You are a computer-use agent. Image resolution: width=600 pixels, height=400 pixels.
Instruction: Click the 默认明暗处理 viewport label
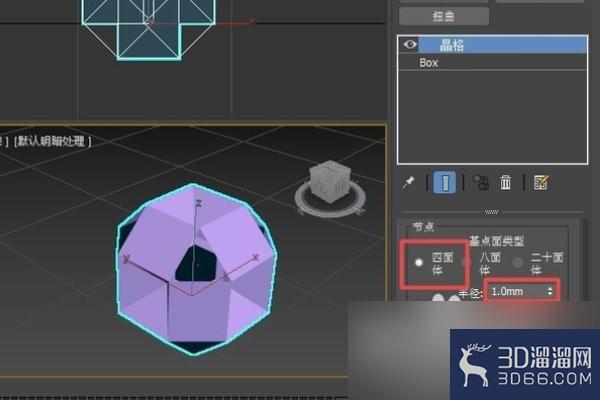click(x=53, y=141)
